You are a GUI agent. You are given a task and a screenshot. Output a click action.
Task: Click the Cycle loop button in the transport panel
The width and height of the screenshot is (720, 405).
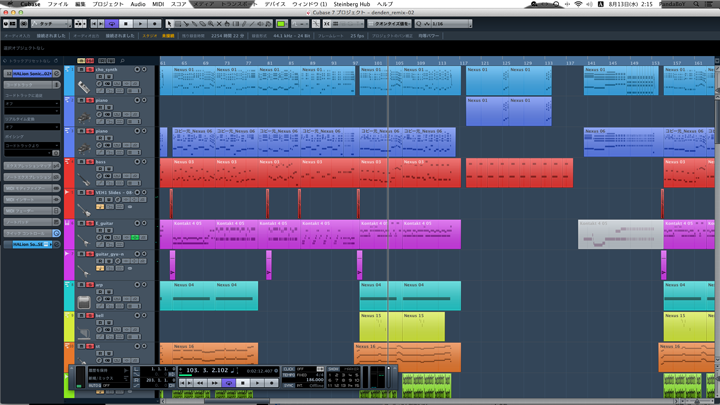229,383
